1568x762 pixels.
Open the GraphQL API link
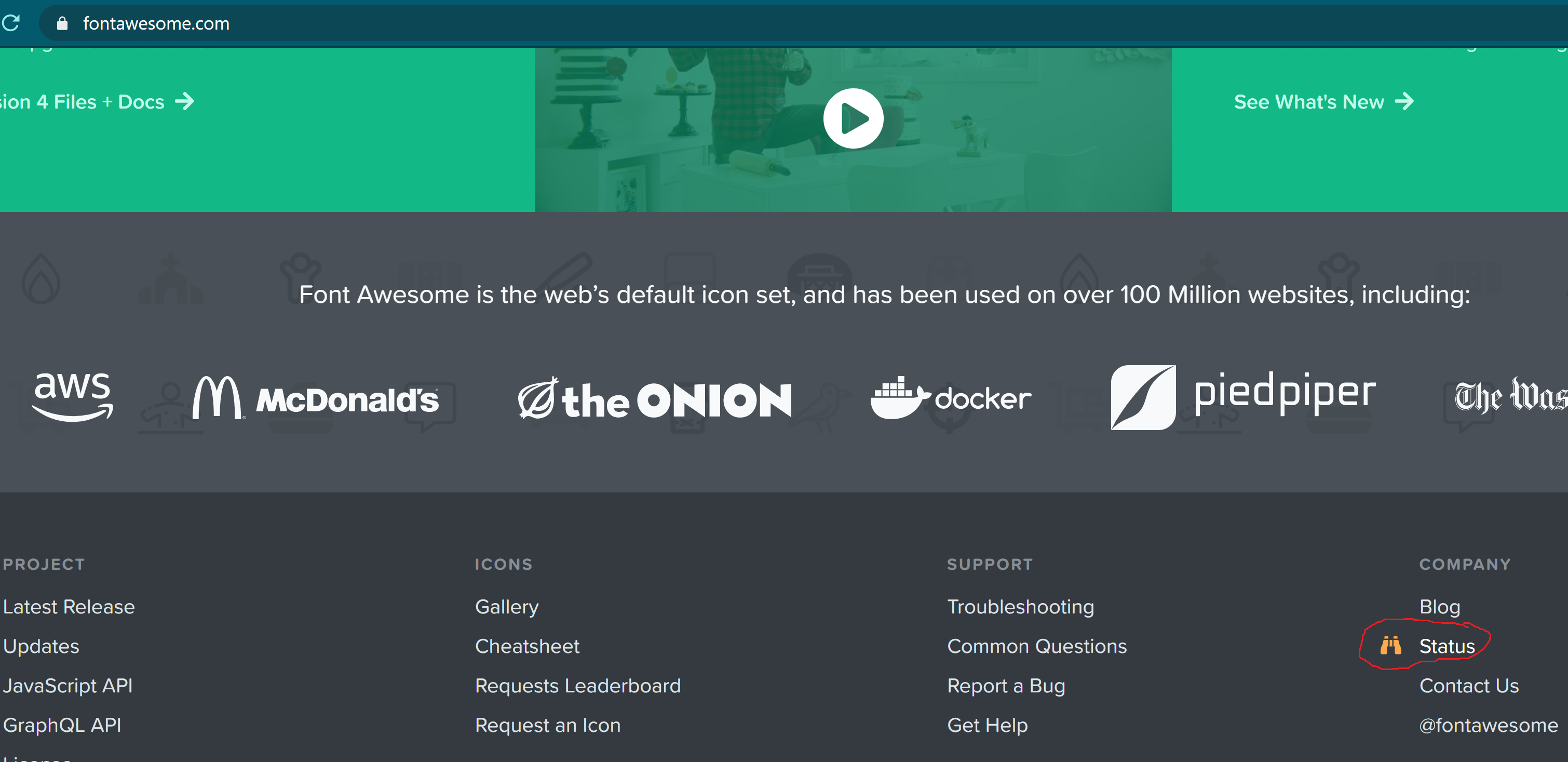(62, 726)
